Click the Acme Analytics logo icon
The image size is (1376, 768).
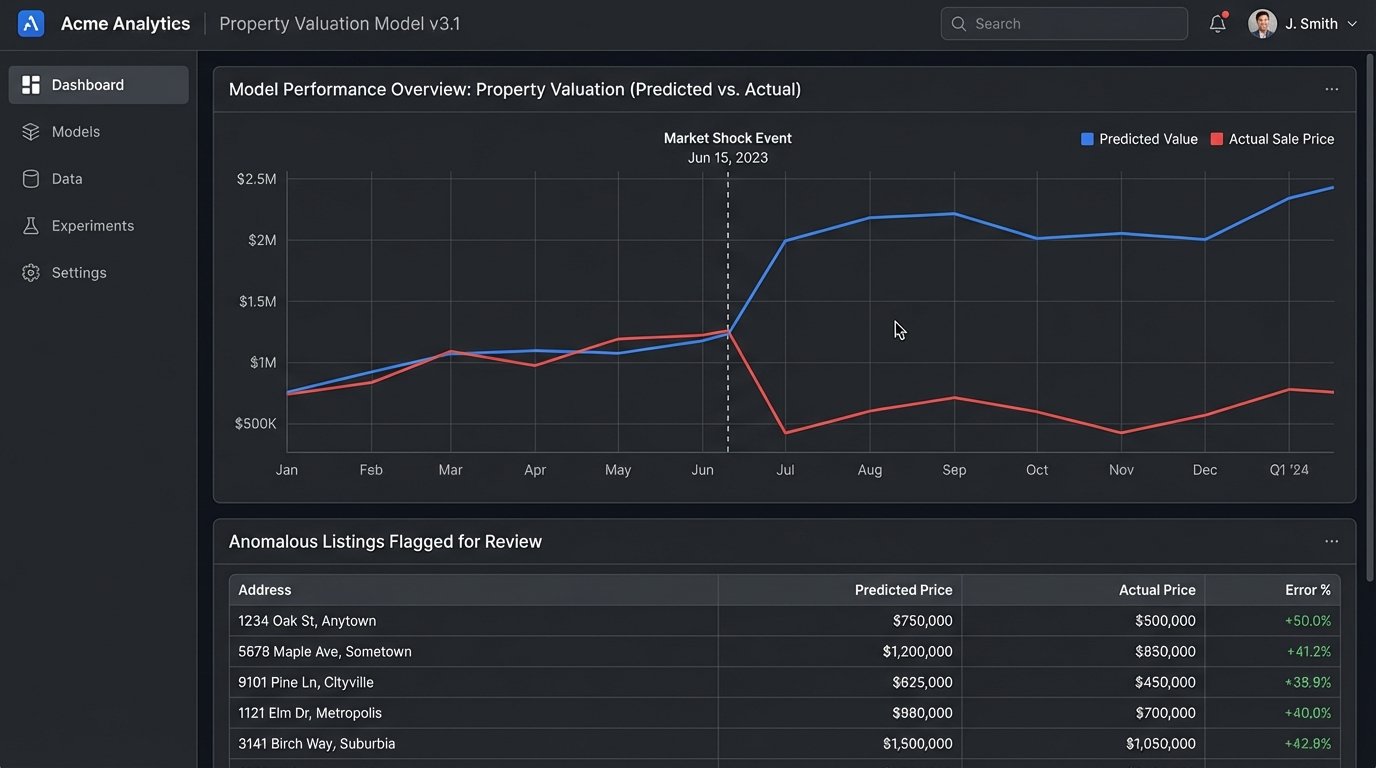[29, 22]
